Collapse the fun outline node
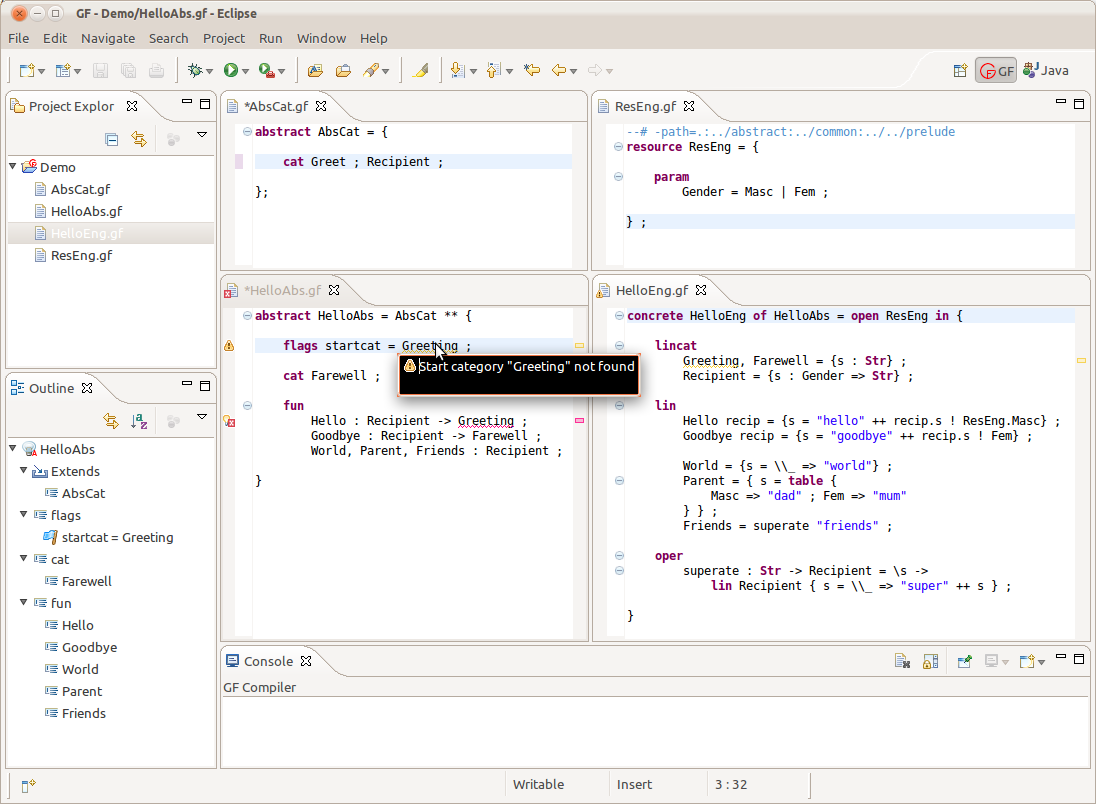Image resolution: width=1096 pixels, height=804 pixels. [24, 602]
